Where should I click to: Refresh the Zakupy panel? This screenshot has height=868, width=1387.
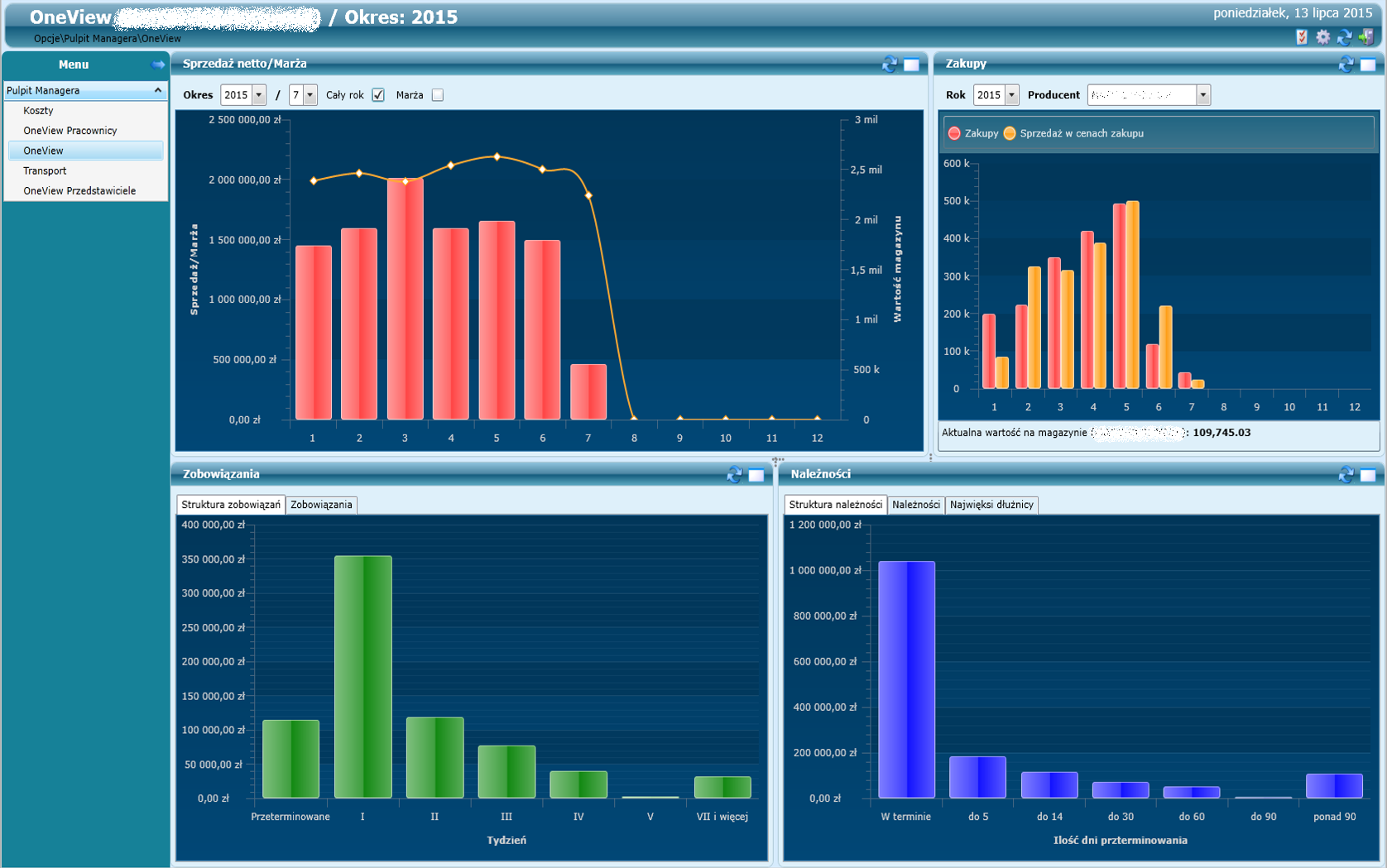tap(1346, 65)
